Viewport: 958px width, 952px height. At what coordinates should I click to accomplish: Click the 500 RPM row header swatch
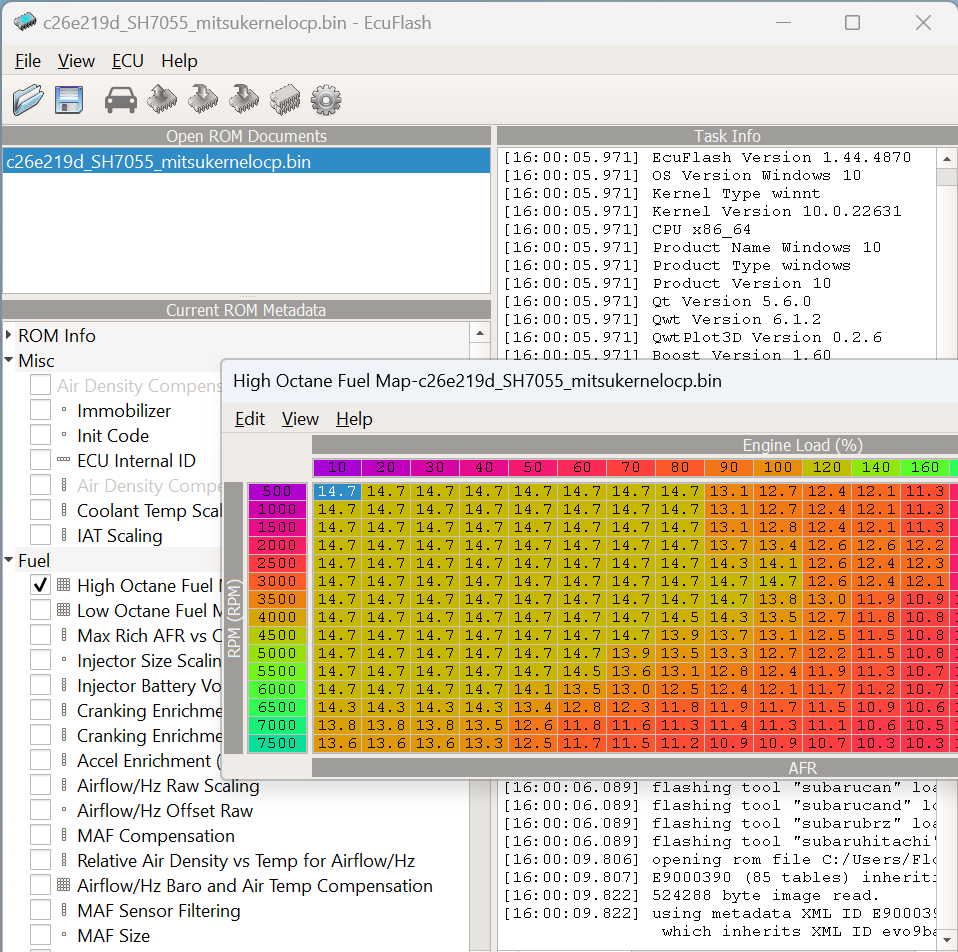click(x=277, y=491)
